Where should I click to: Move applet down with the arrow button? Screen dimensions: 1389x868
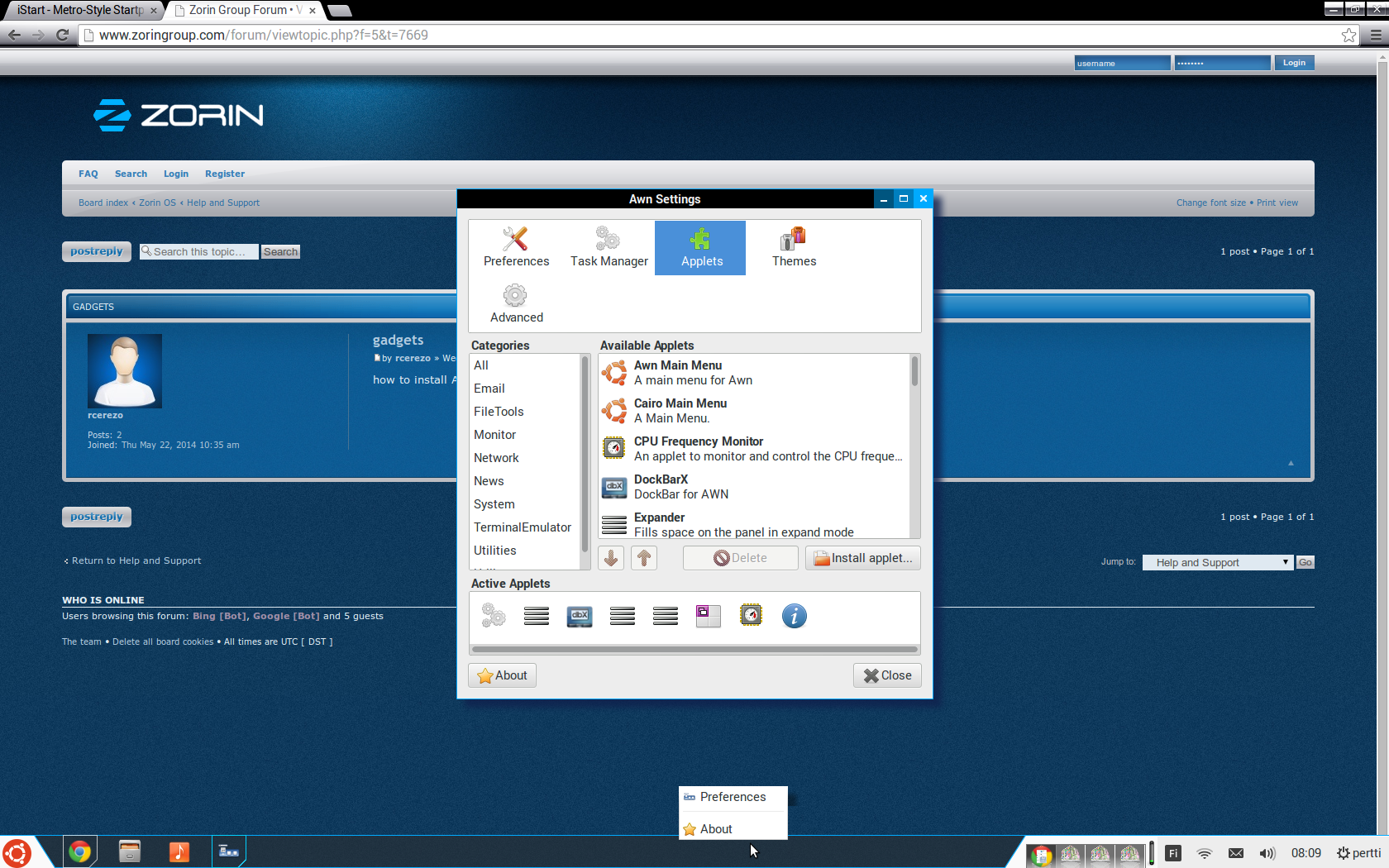[x=611, y=558]
